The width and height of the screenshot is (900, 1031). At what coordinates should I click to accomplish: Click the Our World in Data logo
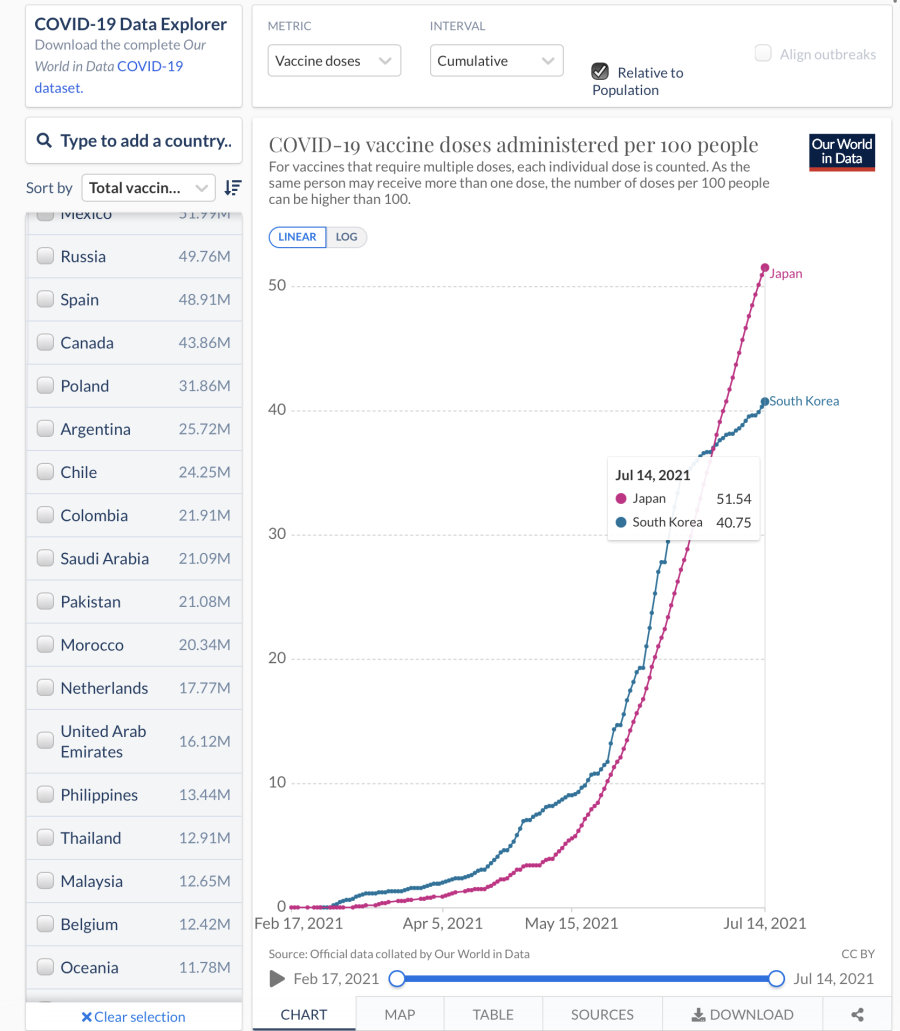tap(842, 152)
